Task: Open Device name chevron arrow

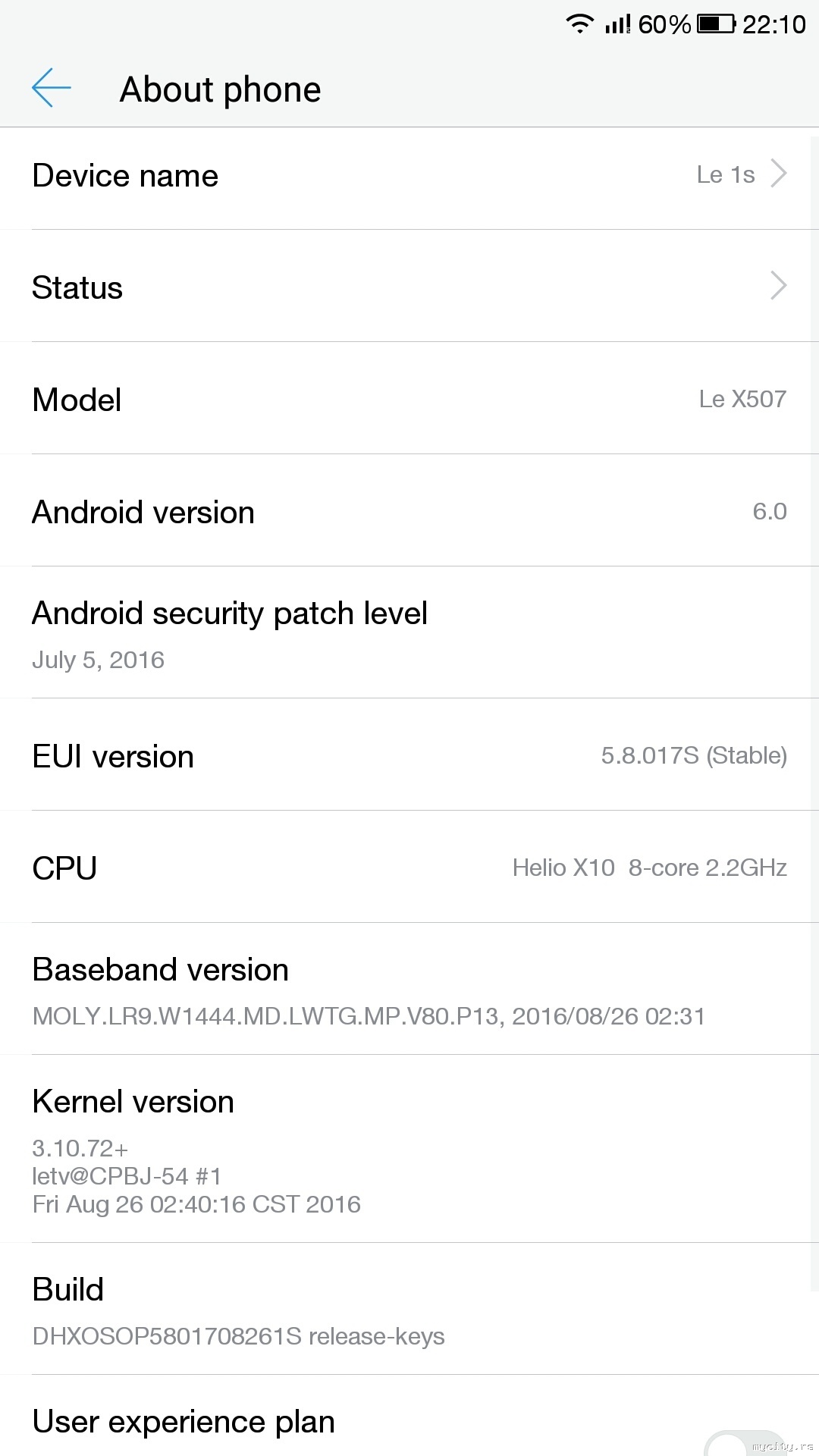Action: [x=778, y=174]
